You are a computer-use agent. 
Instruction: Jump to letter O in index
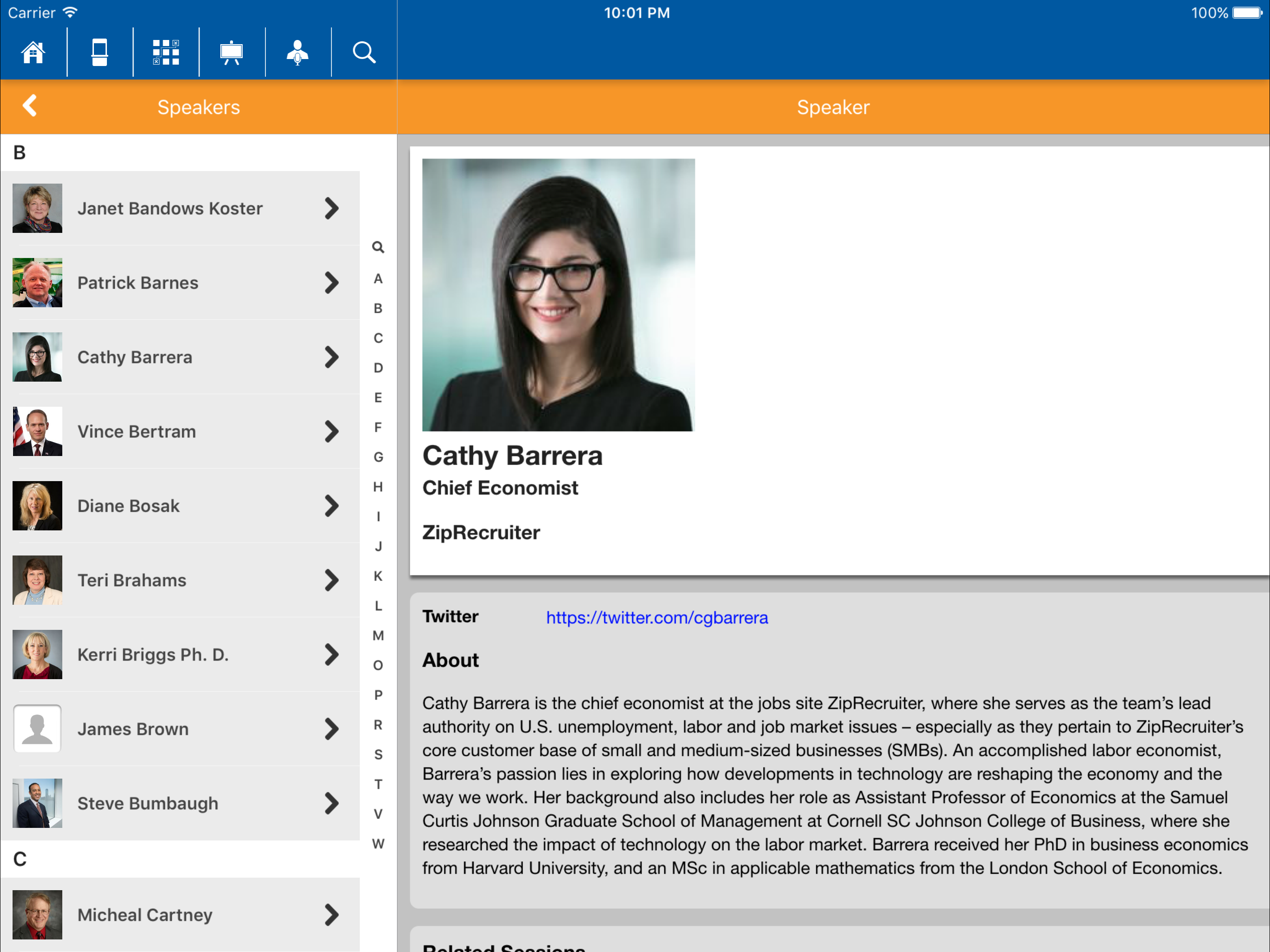[x=378, y=666]
